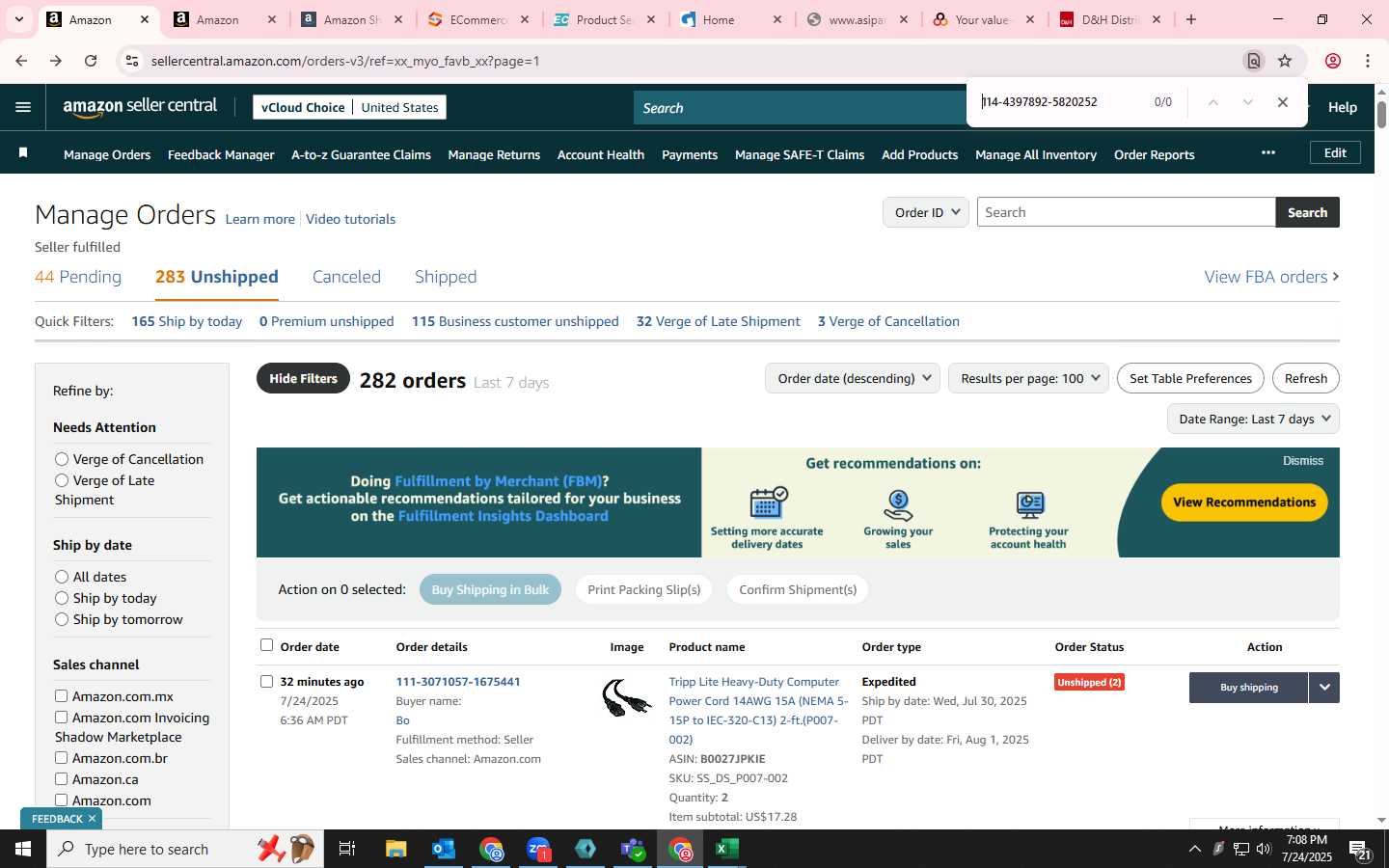Image resolution: width=1389 pixels, height=868 pixels.
Task: Click the Refresh button
Action: point(1306,378)
